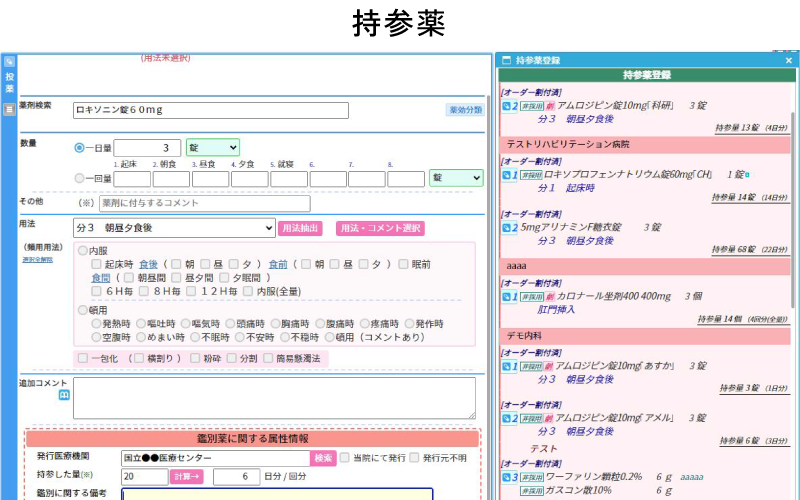This screenshot has width=800, height=500.
Task: Click the 薬効分類 button
Action: (x=464, y=110)
